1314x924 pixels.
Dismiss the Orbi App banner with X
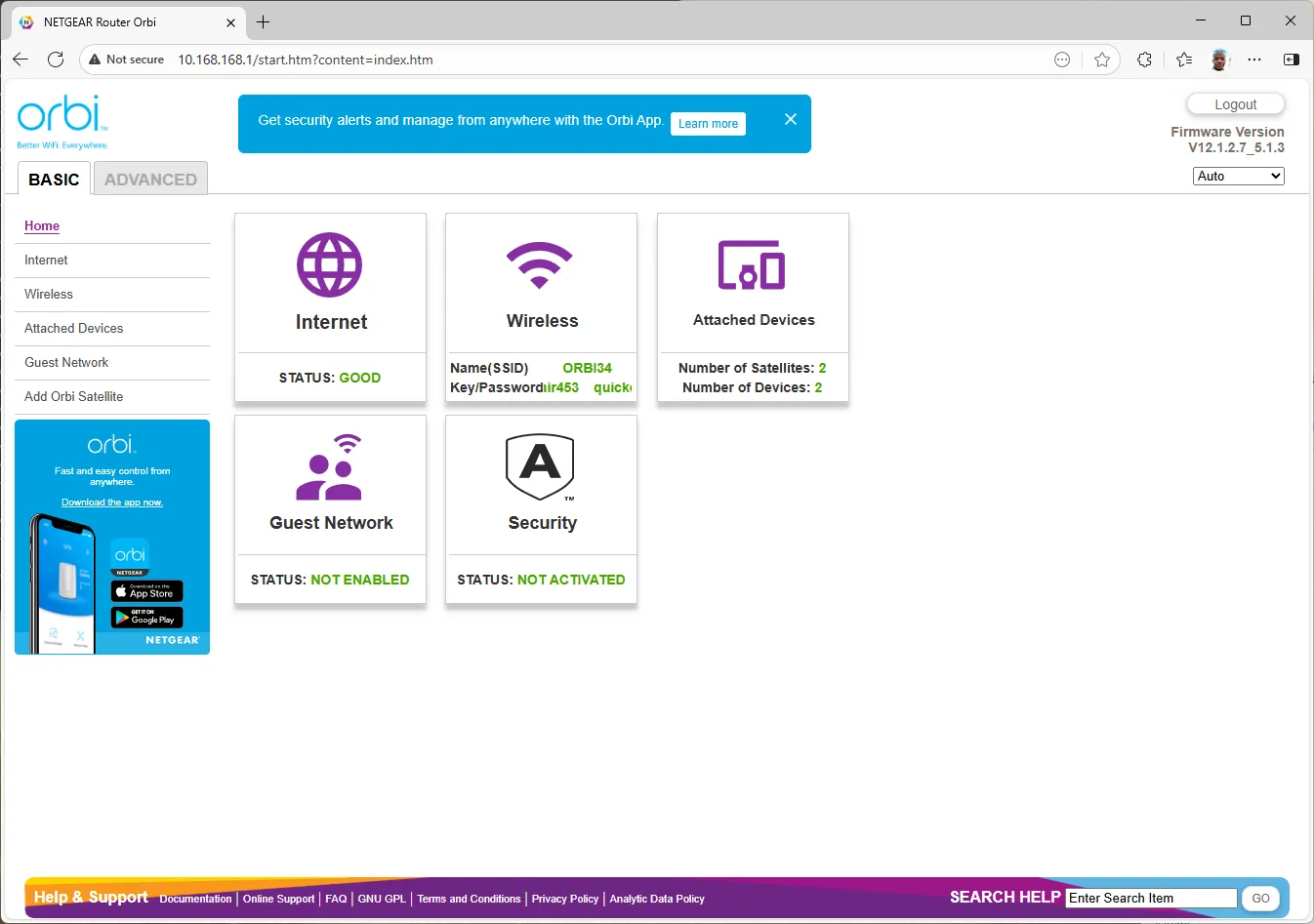click(x=791, y=119)
